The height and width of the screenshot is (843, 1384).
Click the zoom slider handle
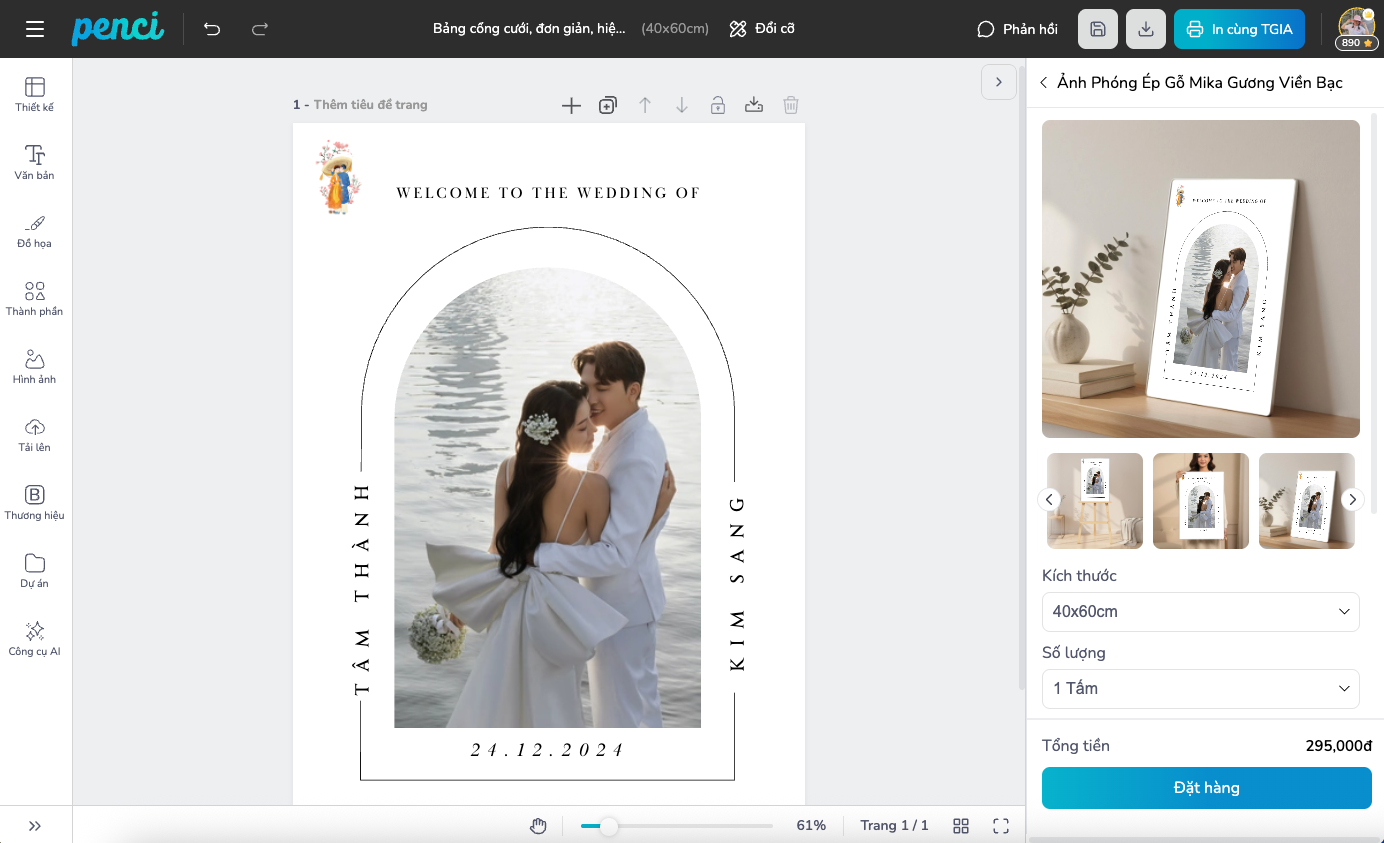(x=608, y=826)
